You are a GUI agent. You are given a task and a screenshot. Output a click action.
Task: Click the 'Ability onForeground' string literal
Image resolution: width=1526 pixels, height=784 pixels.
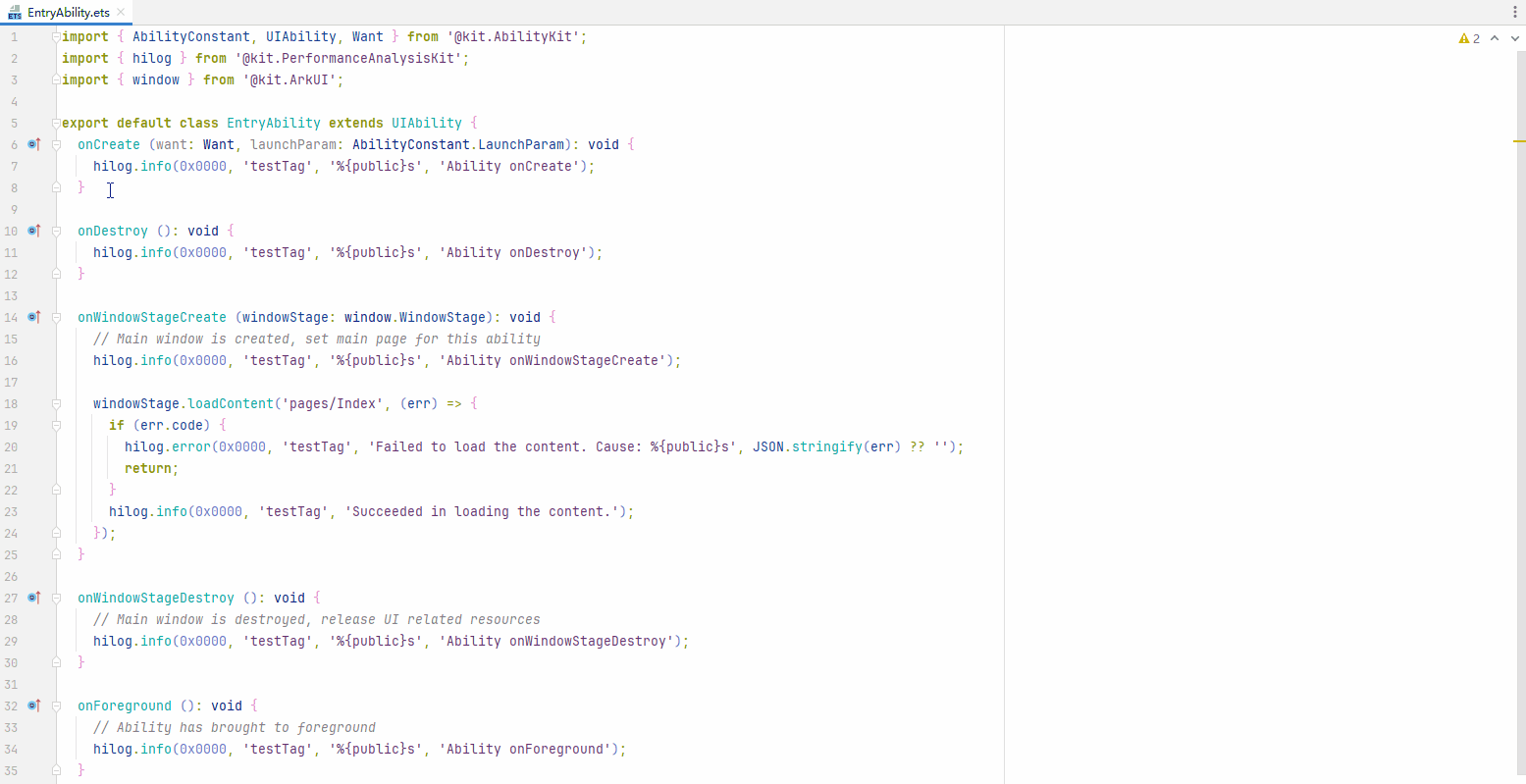click(525, 749)
